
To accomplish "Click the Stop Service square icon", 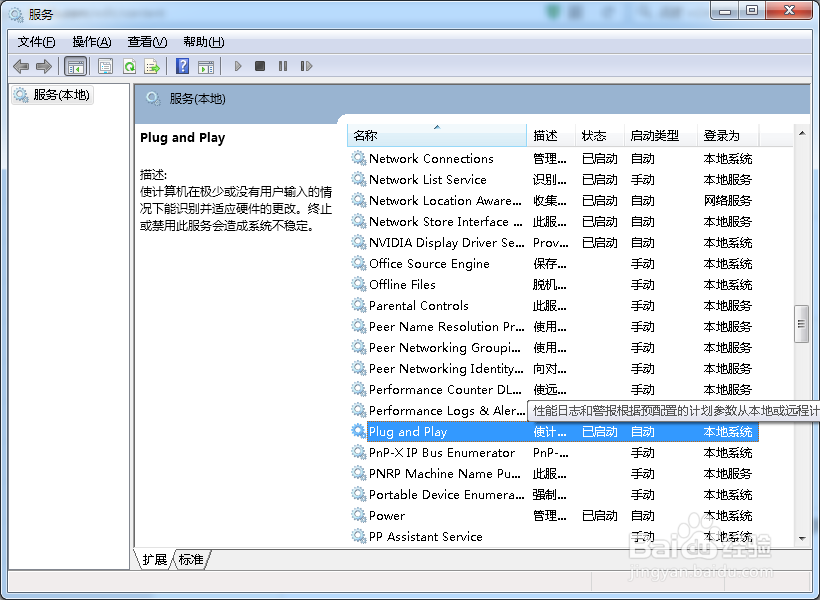I will click(260, 66).
